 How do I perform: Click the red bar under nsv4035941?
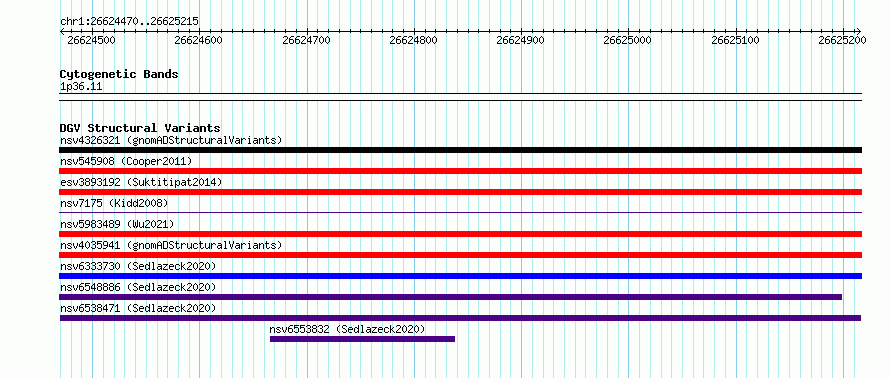pyautogui.click(x=460, y=255)
